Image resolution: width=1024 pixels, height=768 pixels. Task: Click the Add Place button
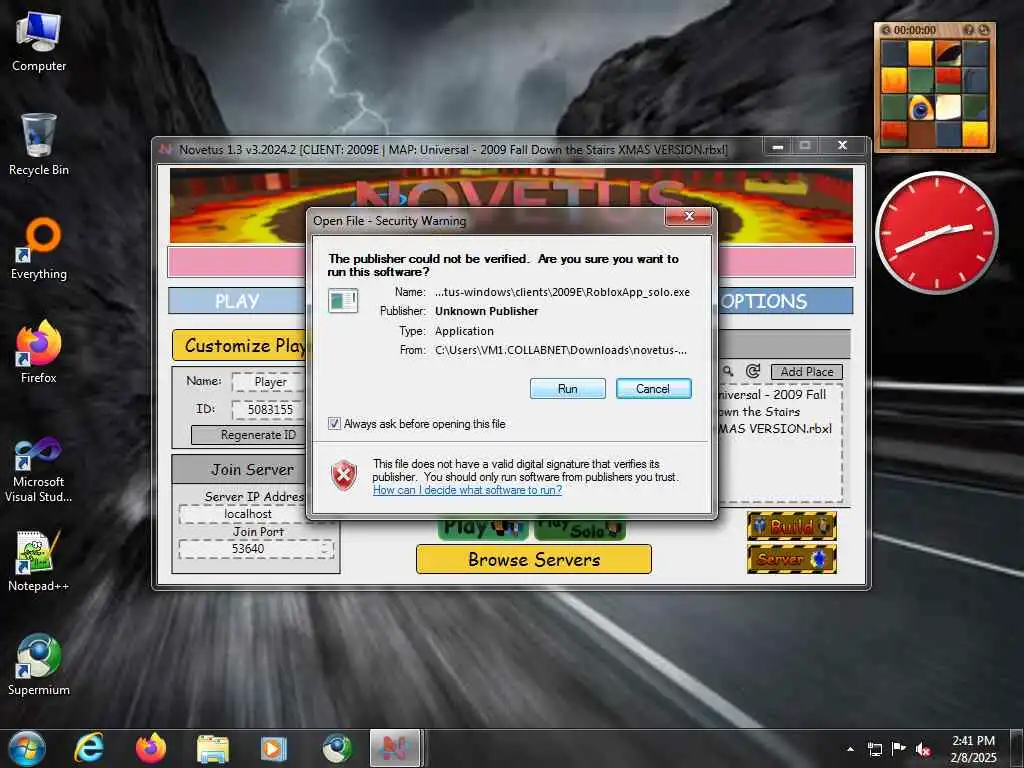click(807, 372)
